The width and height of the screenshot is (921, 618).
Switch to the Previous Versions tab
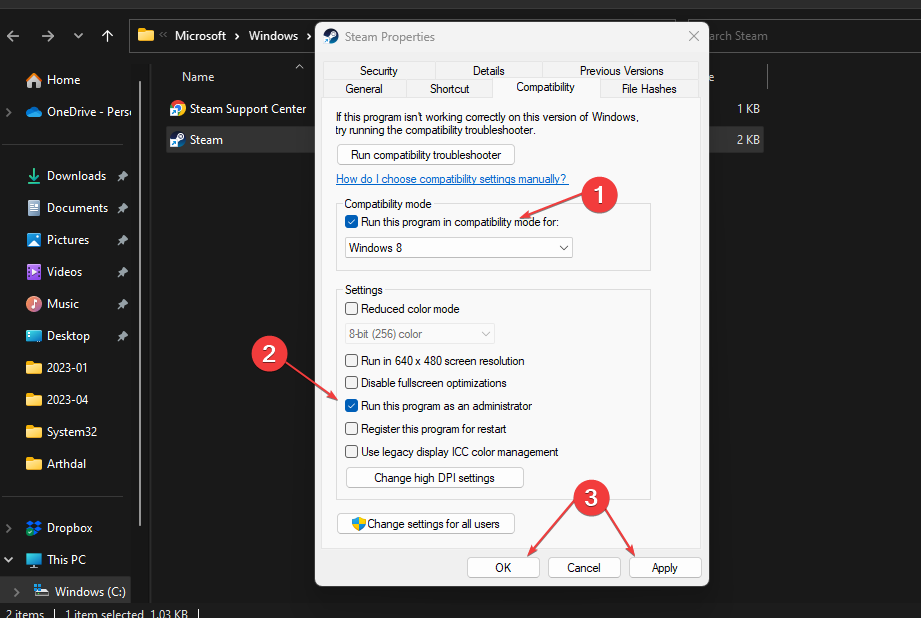point(621,70)
